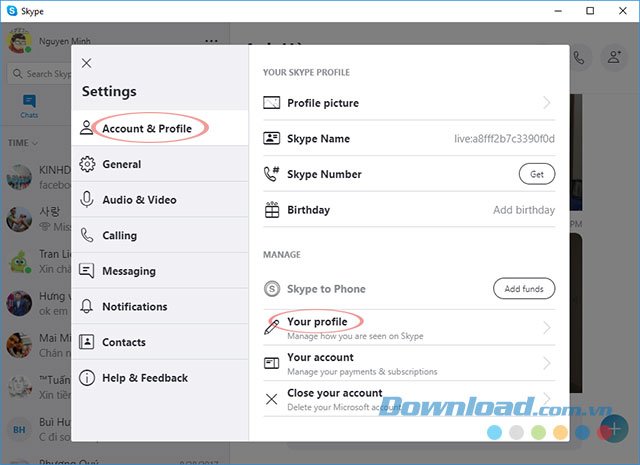This screenshot has height=465, width=640.
Task: Open Notifications settings
Action: (x=160, y=306)
